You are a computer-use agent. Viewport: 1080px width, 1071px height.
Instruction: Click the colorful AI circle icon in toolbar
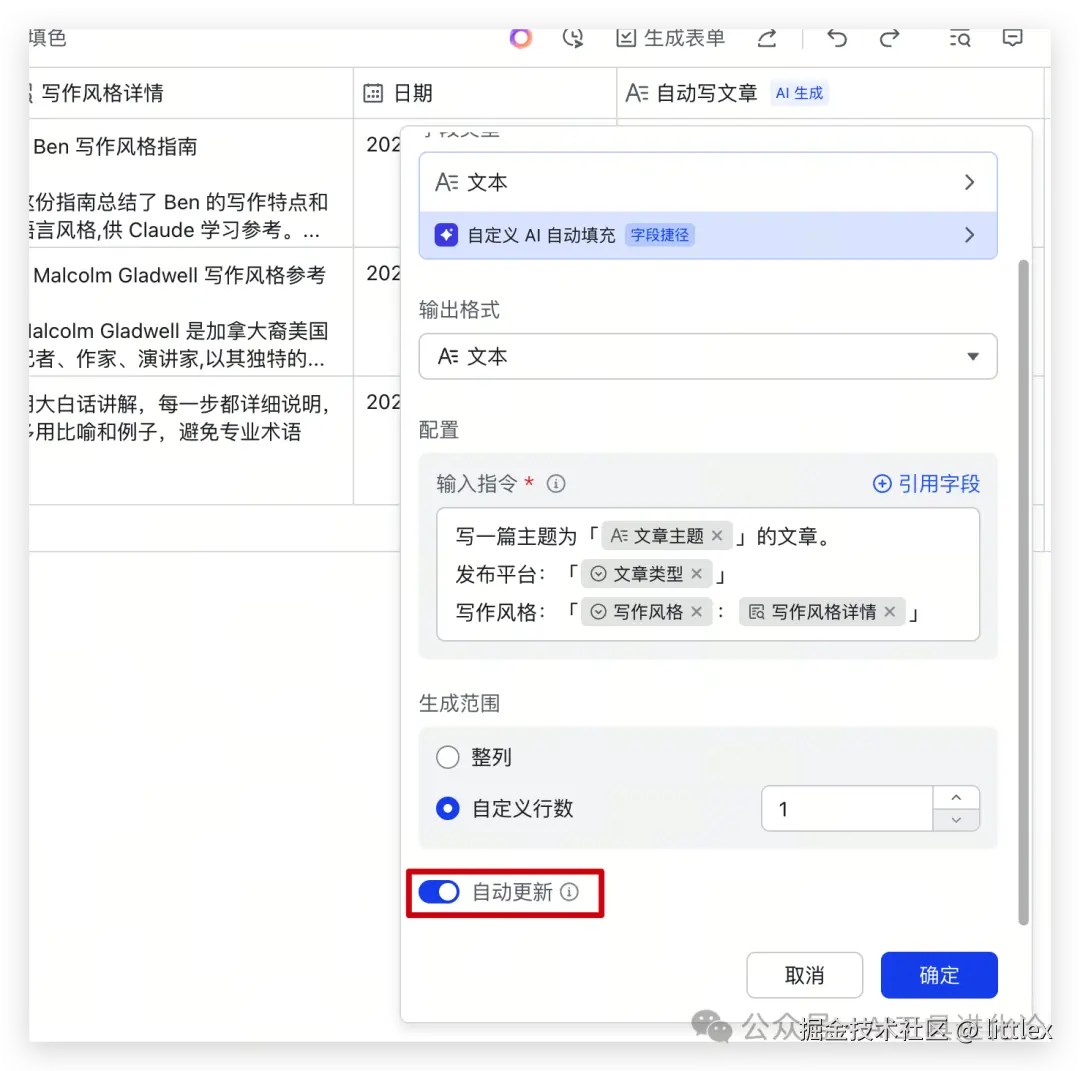521,38
